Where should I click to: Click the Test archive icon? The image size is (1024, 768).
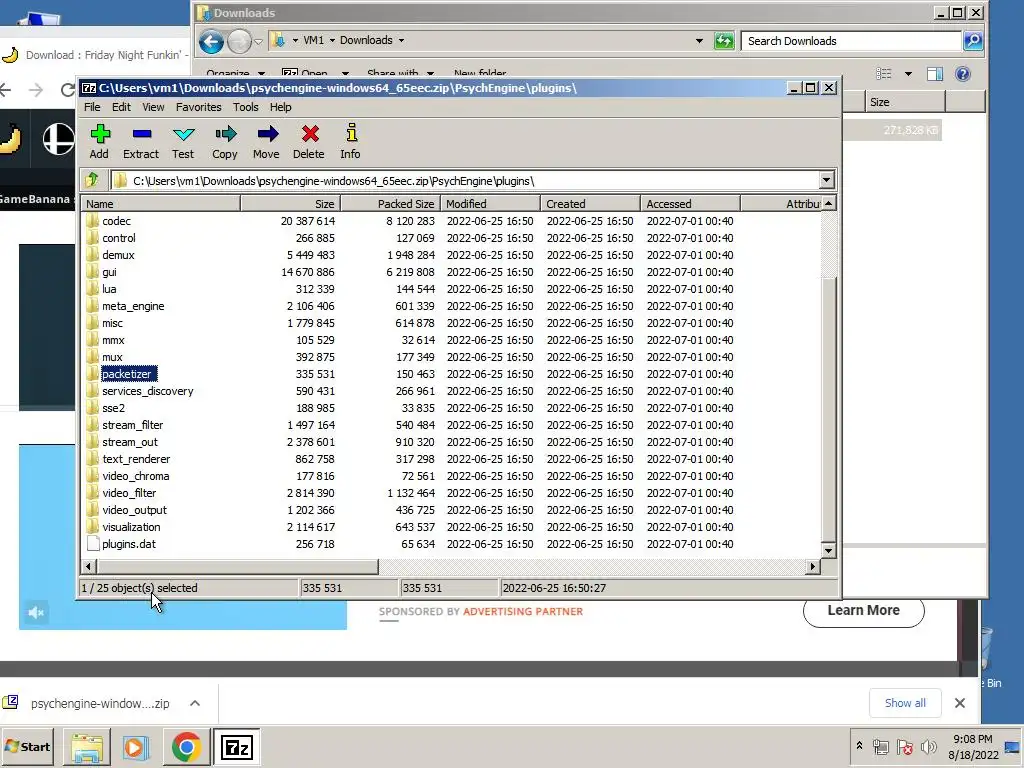[183, 141]
